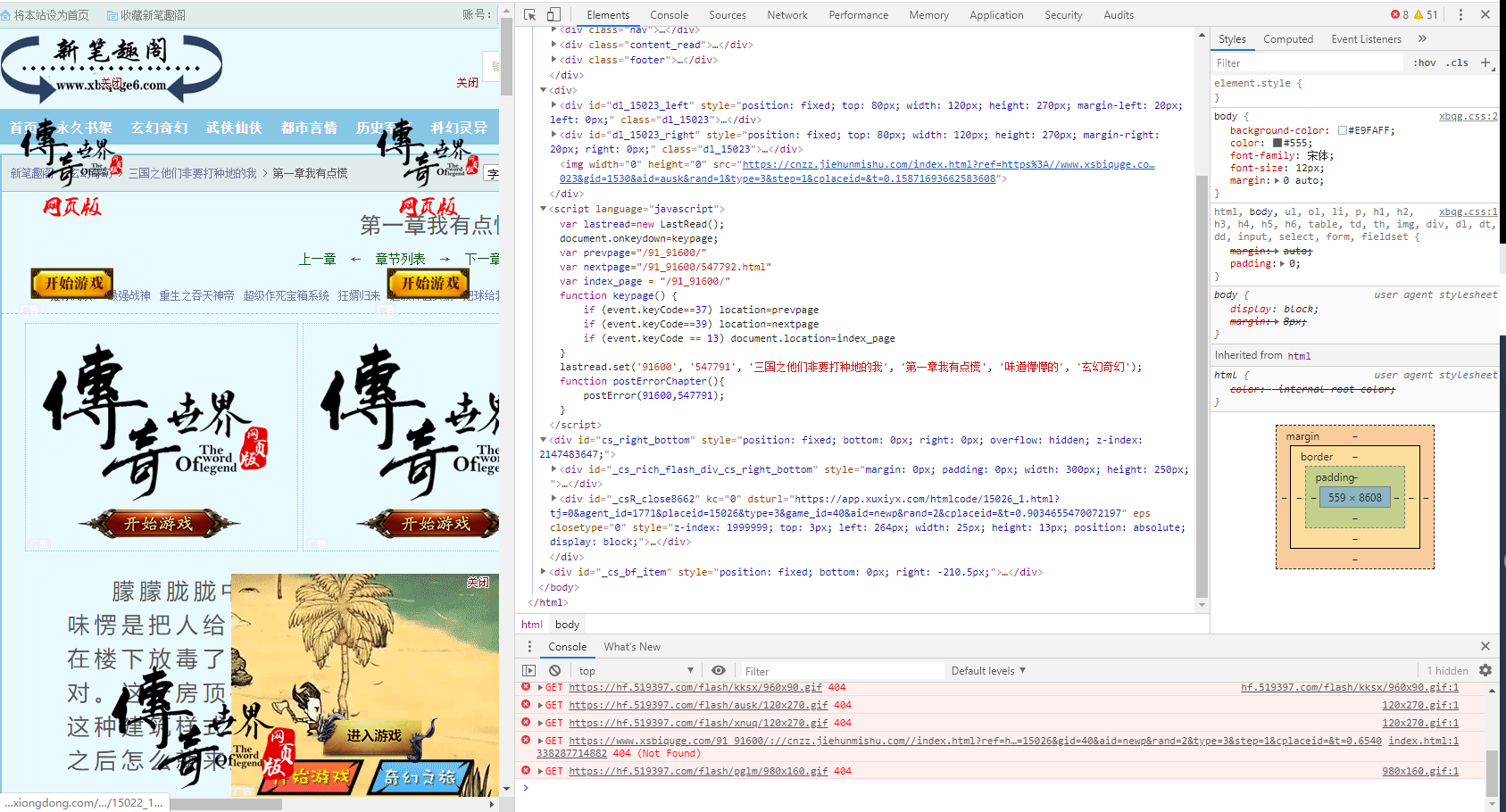Expand the div class="content_read" node
Viewport: 1506px width, 812px height.
(553, 45)
